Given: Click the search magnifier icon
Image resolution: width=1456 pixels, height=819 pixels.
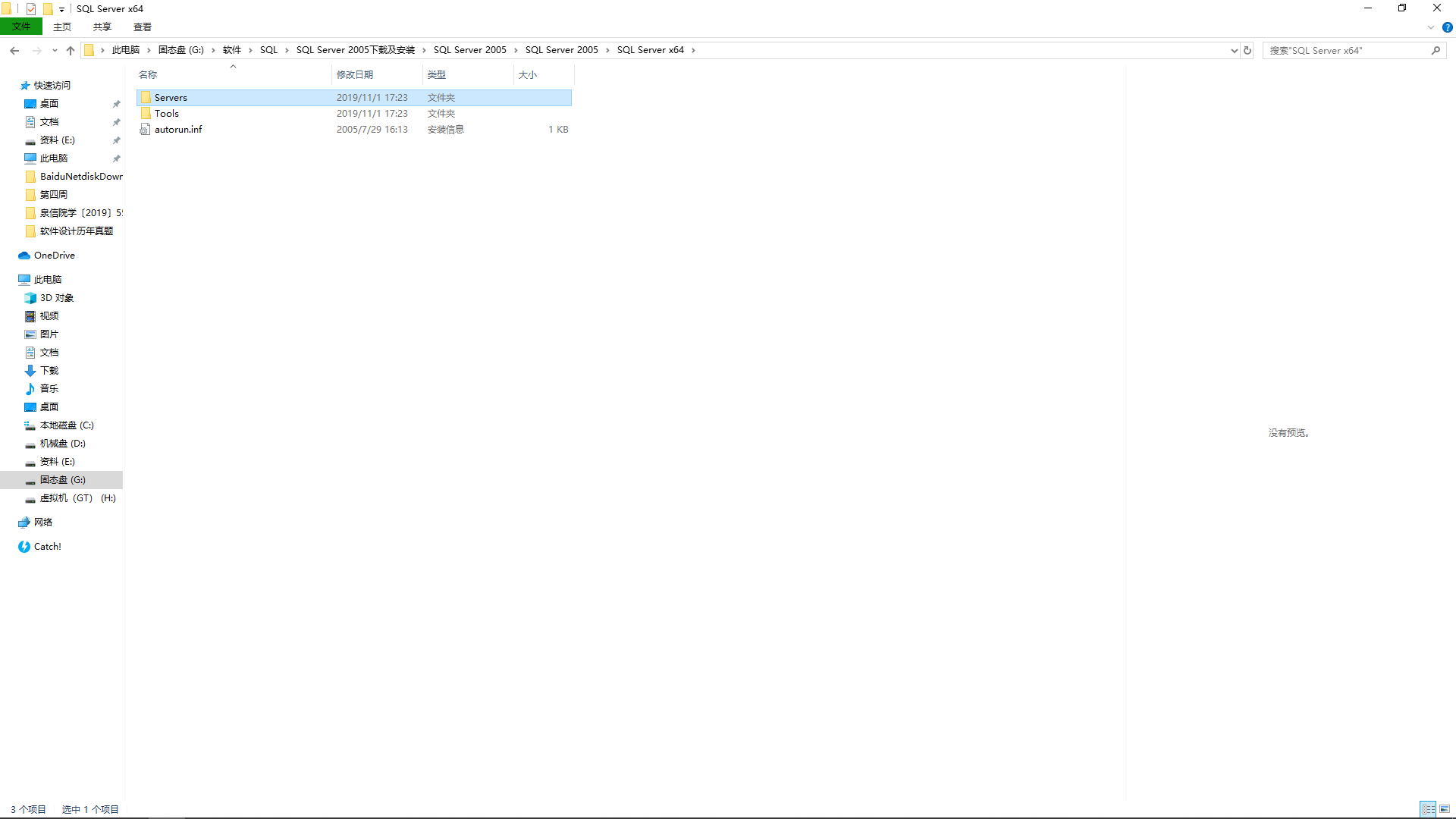Looking at the screenshot, I should coord(1436,50).
